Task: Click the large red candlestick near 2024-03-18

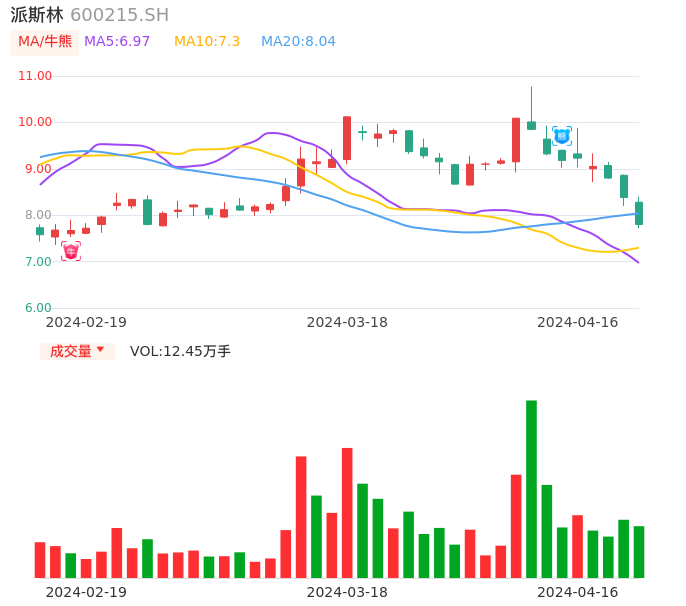Action: click(x=347, y=138)
